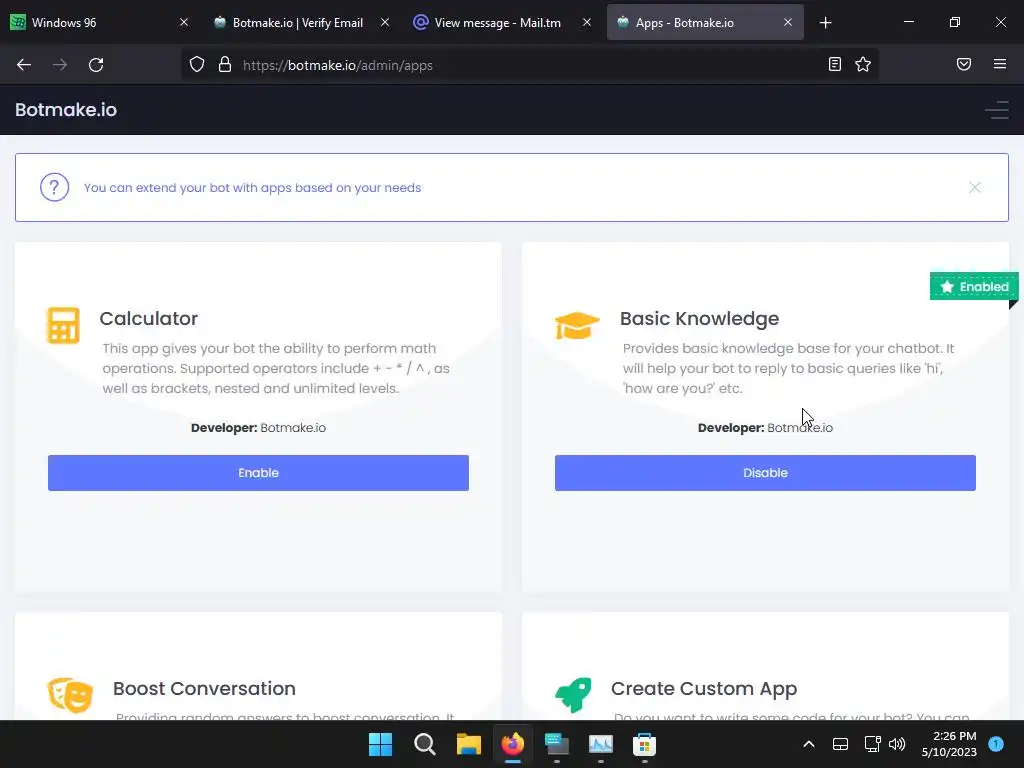
Task: Open the tracking protection shield icon
Action: pos(197,65)
